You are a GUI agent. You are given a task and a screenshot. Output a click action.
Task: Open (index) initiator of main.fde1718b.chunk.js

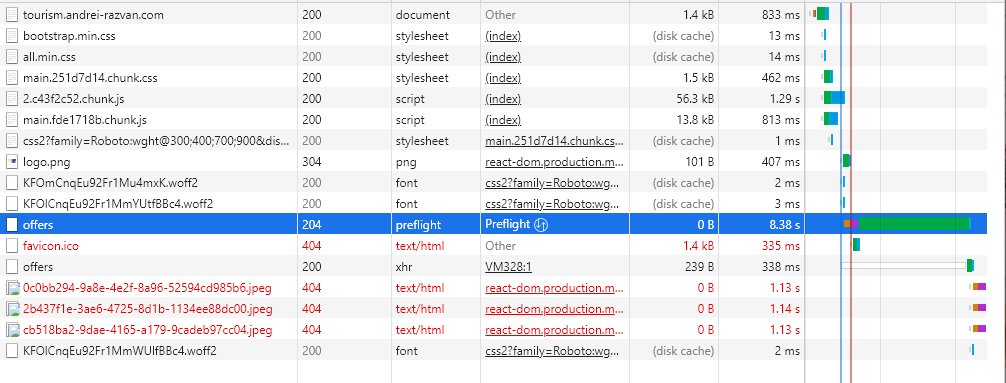coord(503,120)
